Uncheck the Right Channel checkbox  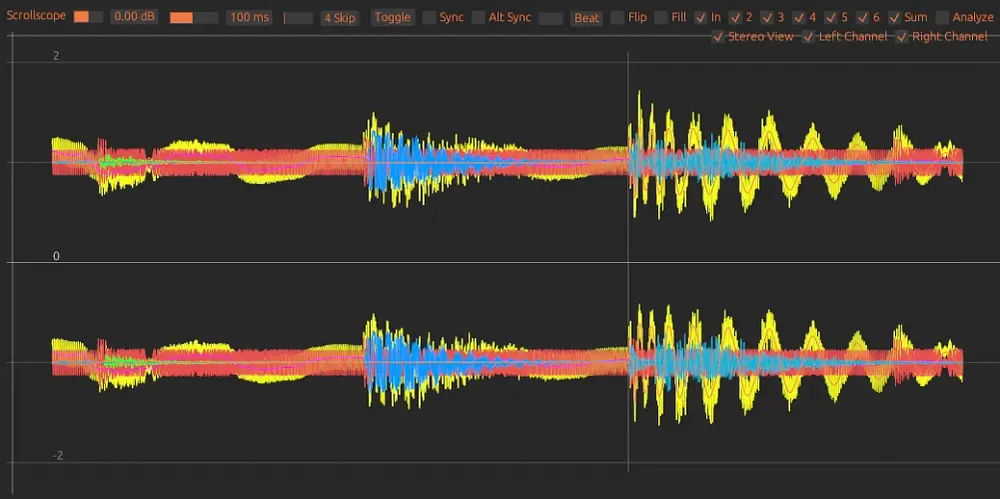(902, 37)
